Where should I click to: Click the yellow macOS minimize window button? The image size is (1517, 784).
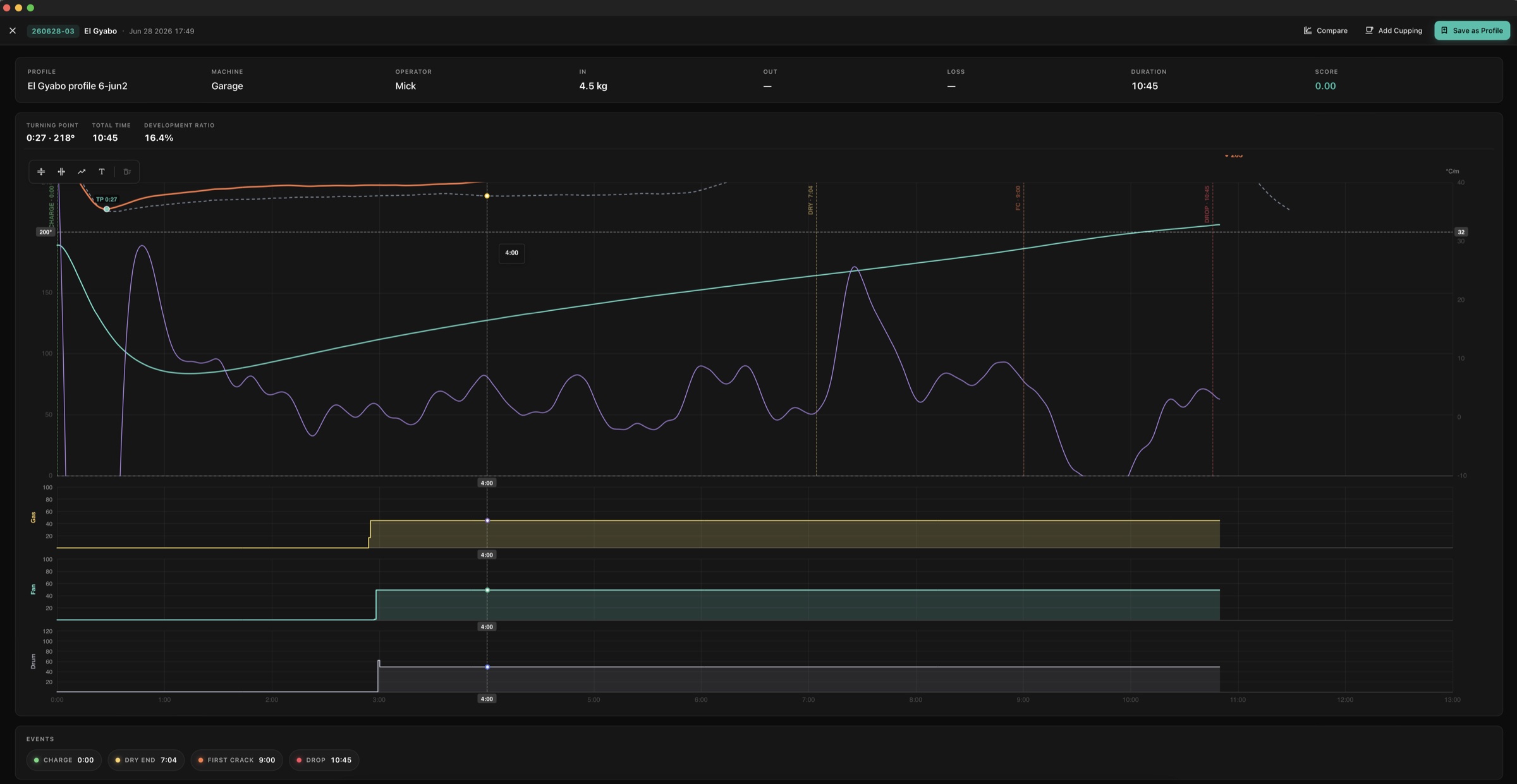[x=18, y=8]
